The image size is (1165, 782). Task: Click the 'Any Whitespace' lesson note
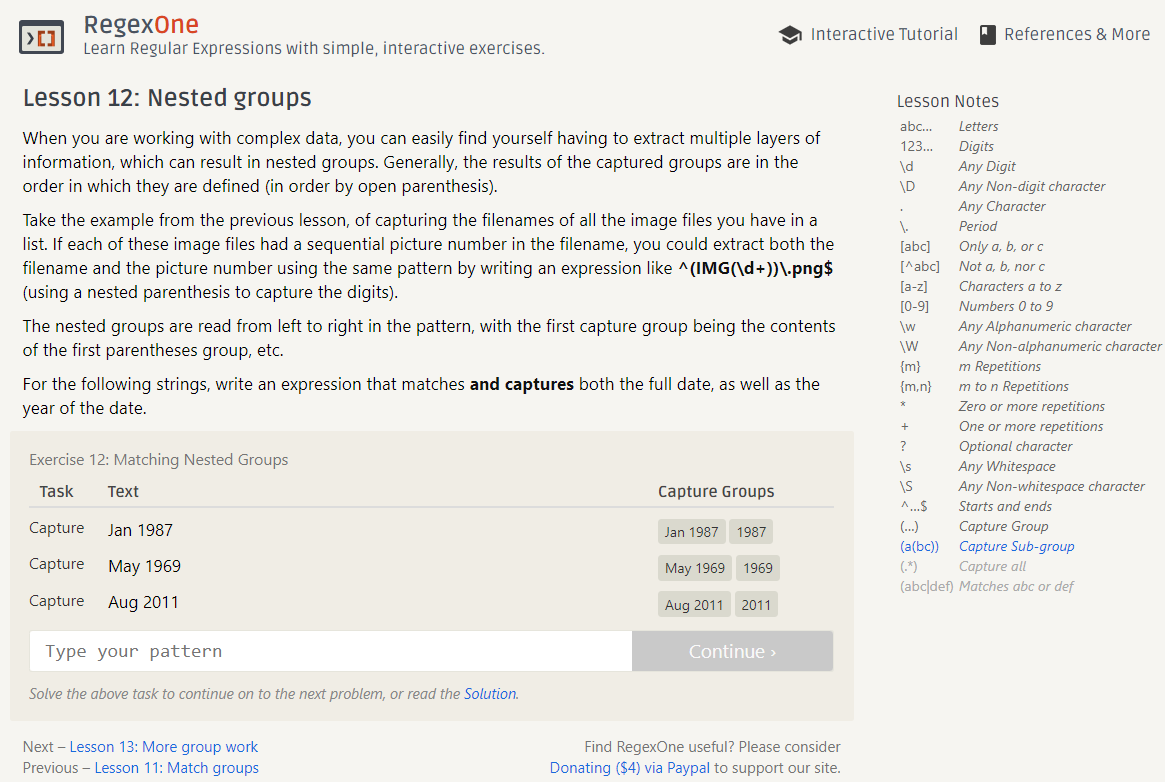pos(1007,466)
